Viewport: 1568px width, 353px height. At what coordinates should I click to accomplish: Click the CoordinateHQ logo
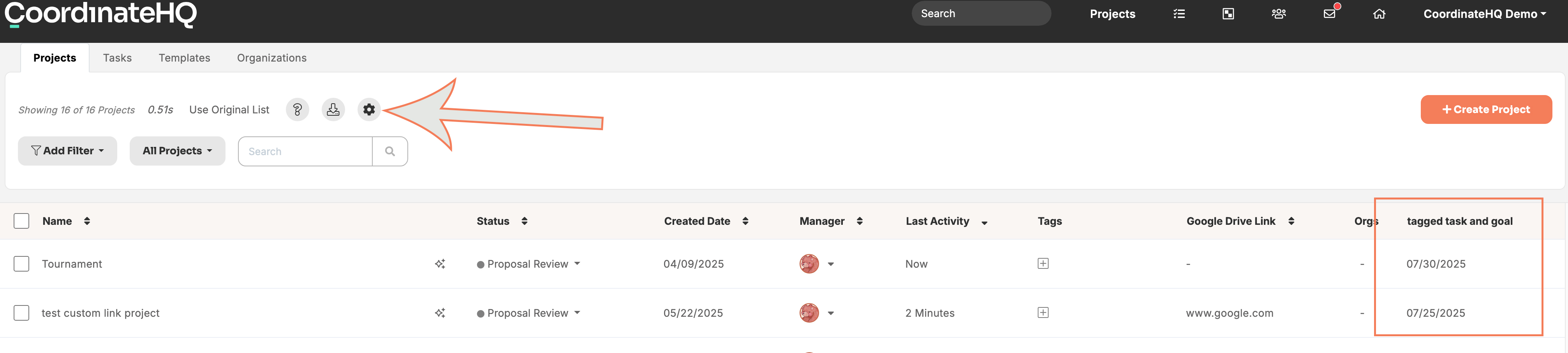pyautogui.click(x=100, y=14)
